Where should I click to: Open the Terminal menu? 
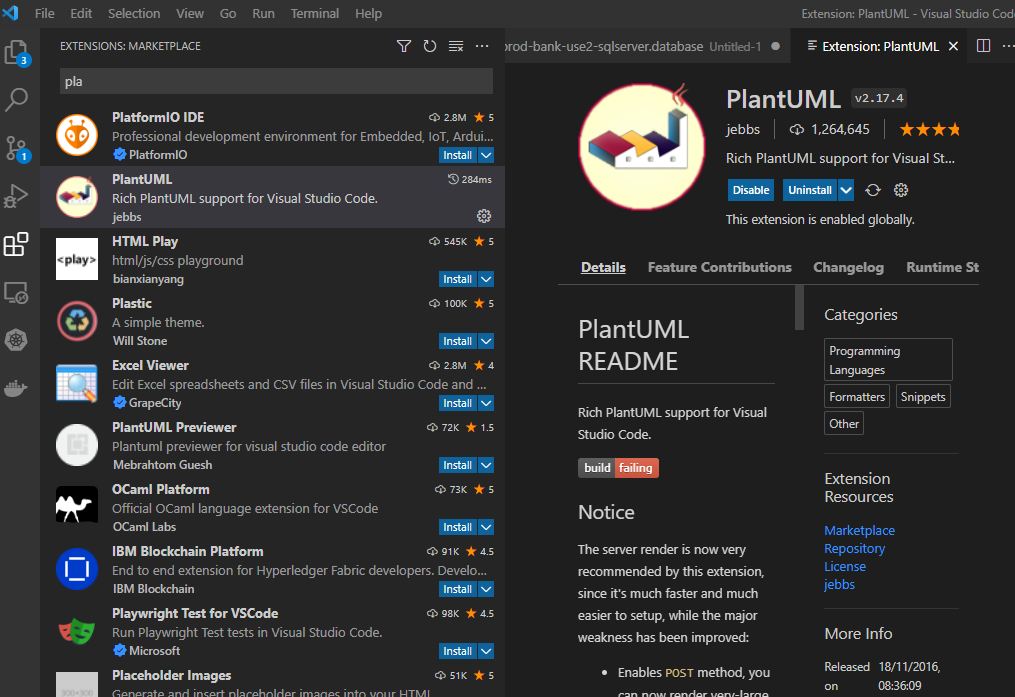click(314, 13)
